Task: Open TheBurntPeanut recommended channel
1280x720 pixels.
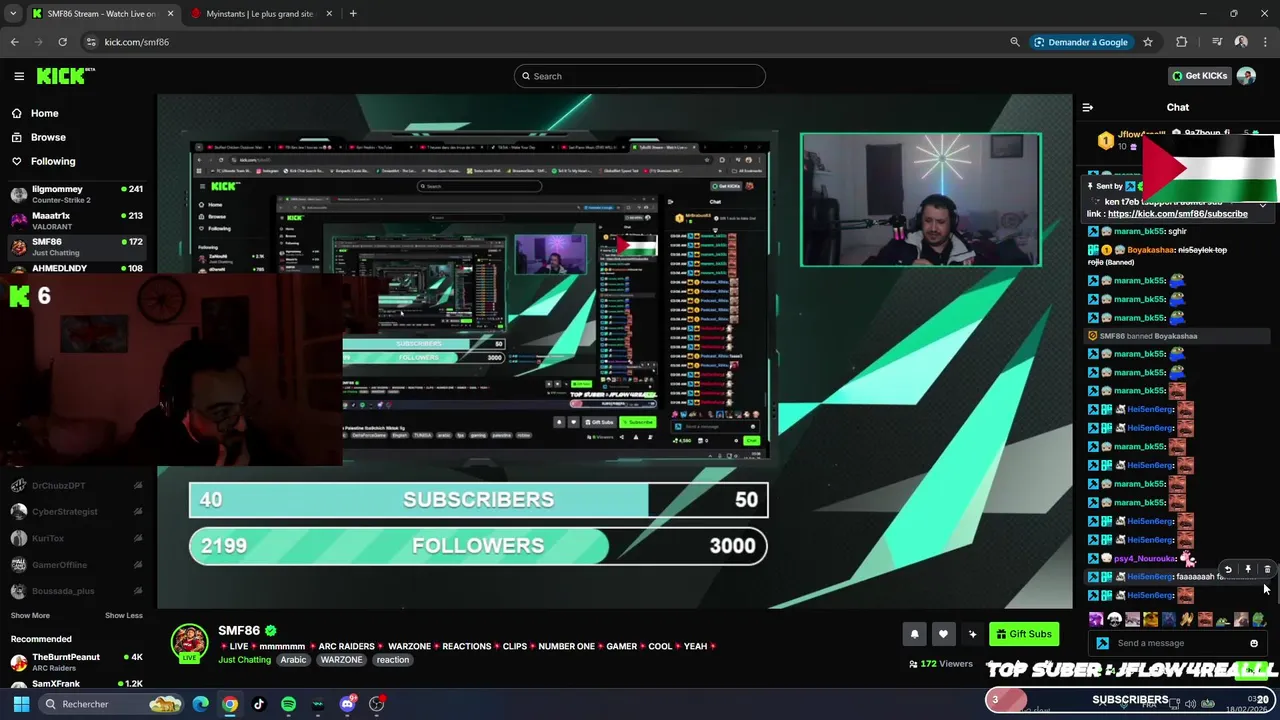Action: click(x=78, y=662)
